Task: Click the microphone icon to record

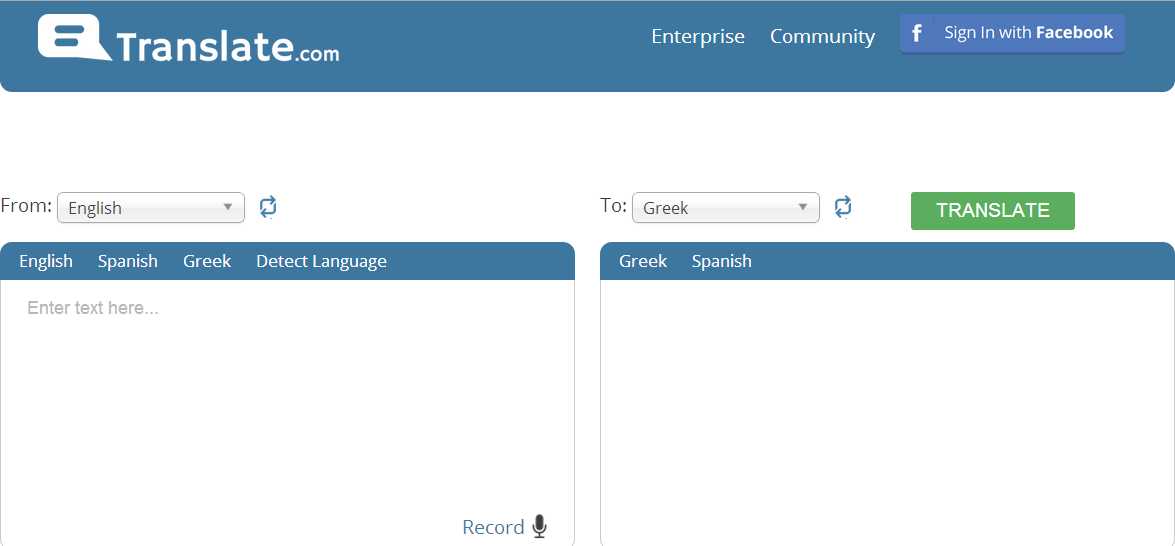Action: tap(540, 527)
